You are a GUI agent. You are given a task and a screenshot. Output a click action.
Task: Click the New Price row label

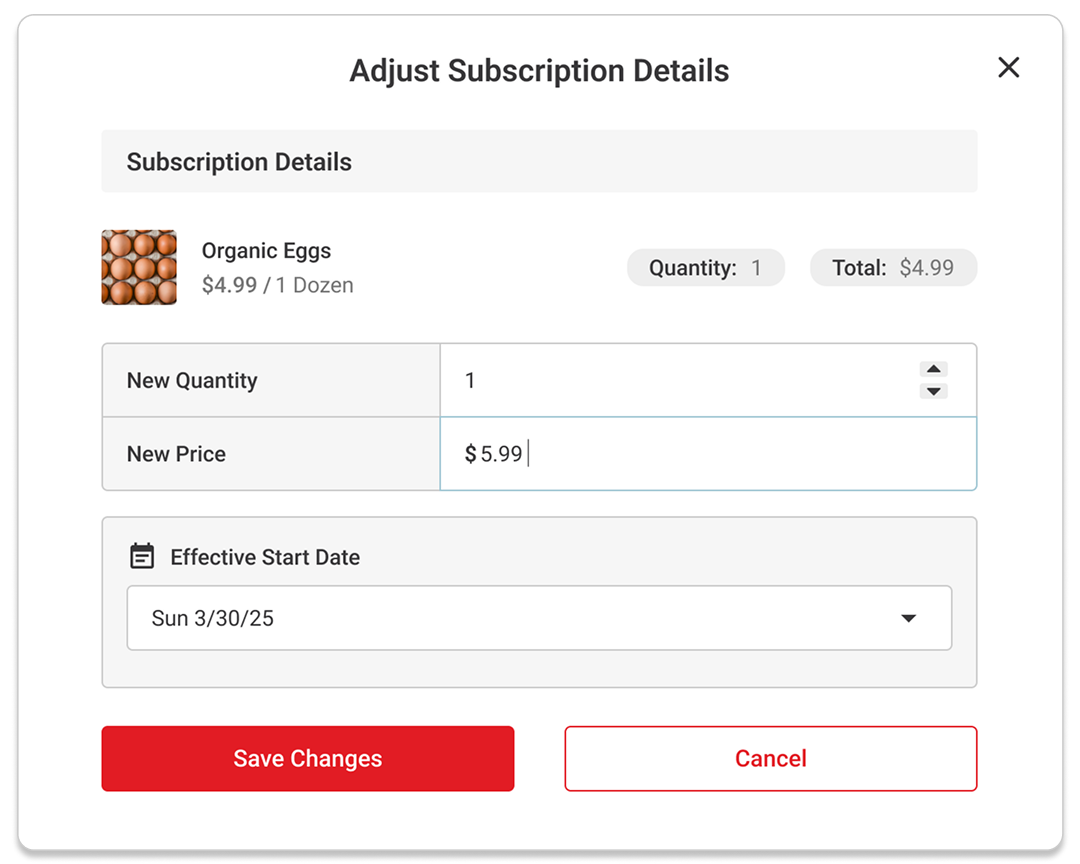[x=176, y=454]
